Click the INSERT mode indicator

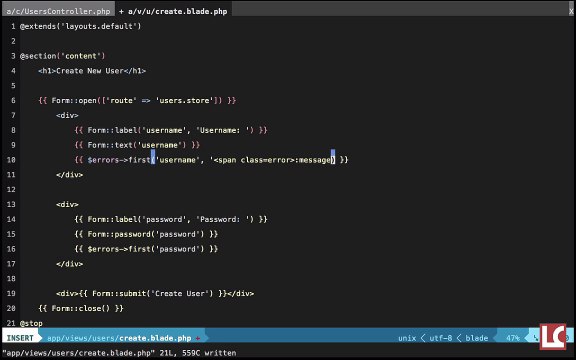[20, 338]
